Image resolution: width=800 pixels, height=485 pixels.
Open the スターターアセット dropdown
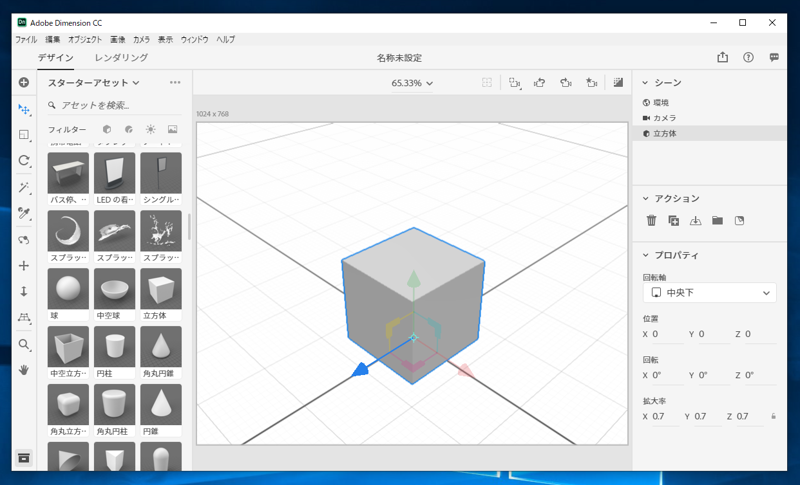tap(93, 83)
